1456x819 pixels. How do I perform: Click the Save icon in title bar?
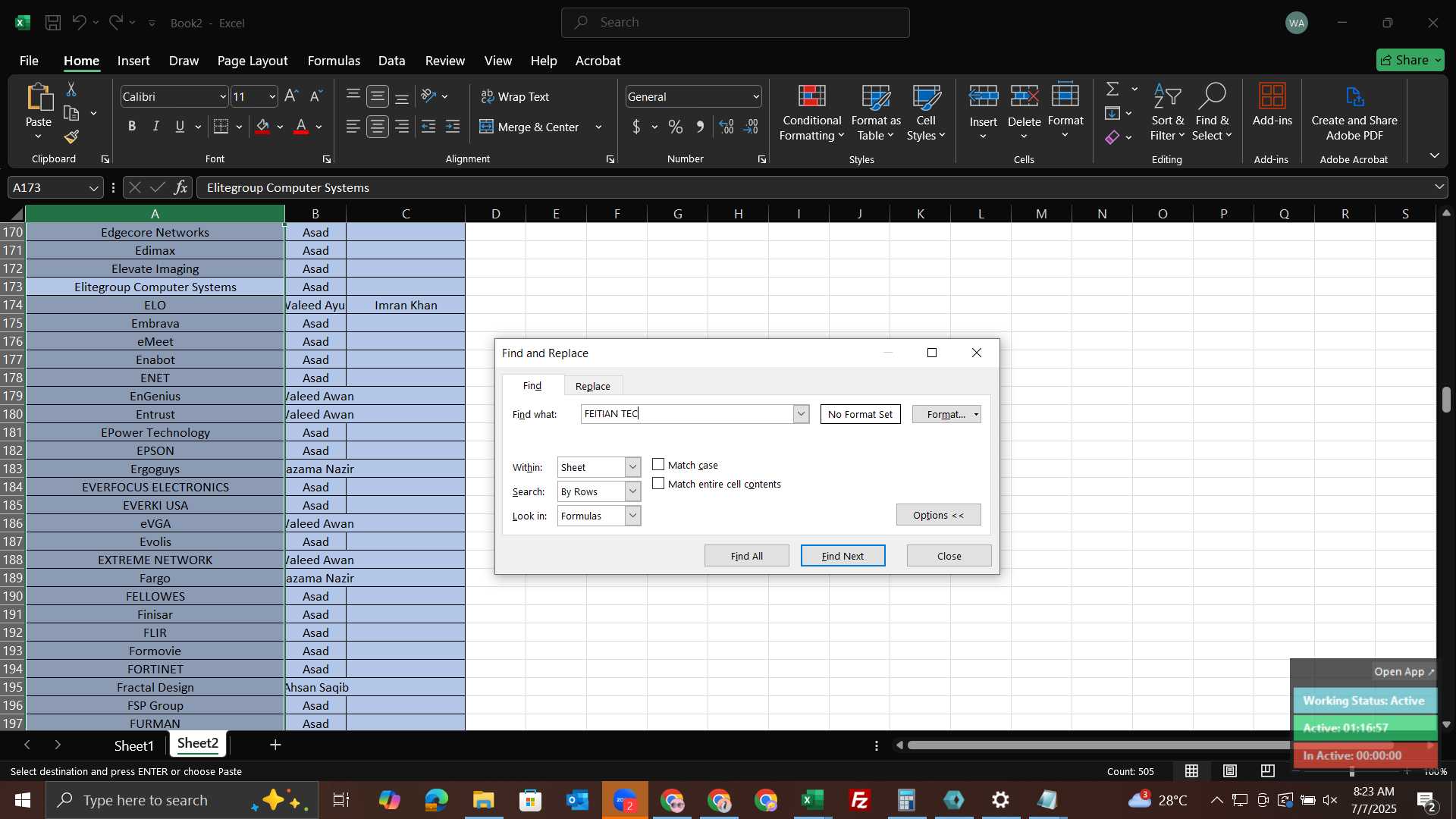tap(53, 23)
